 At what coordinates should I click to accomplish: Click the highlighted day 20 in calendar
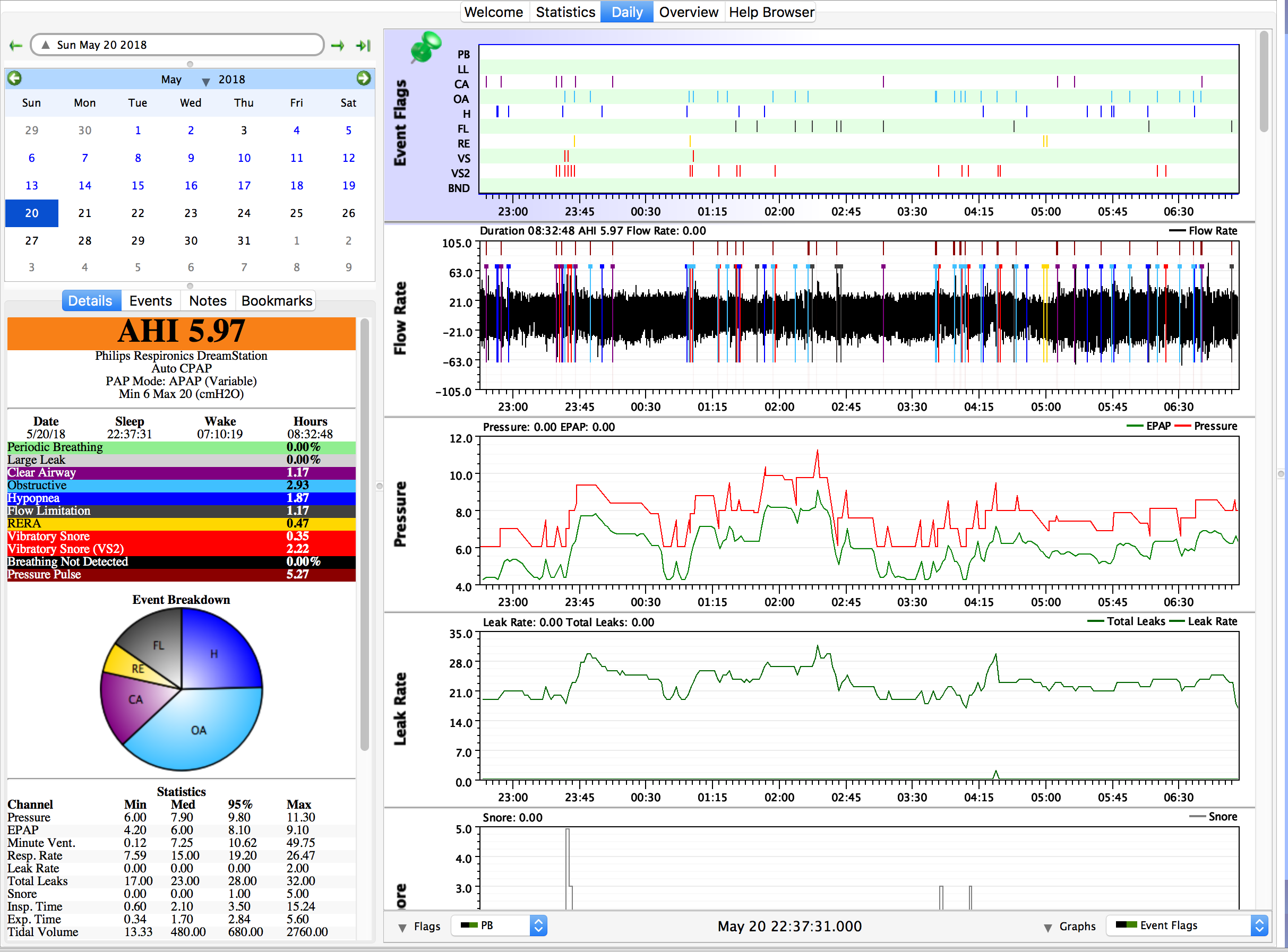[32, 213]
